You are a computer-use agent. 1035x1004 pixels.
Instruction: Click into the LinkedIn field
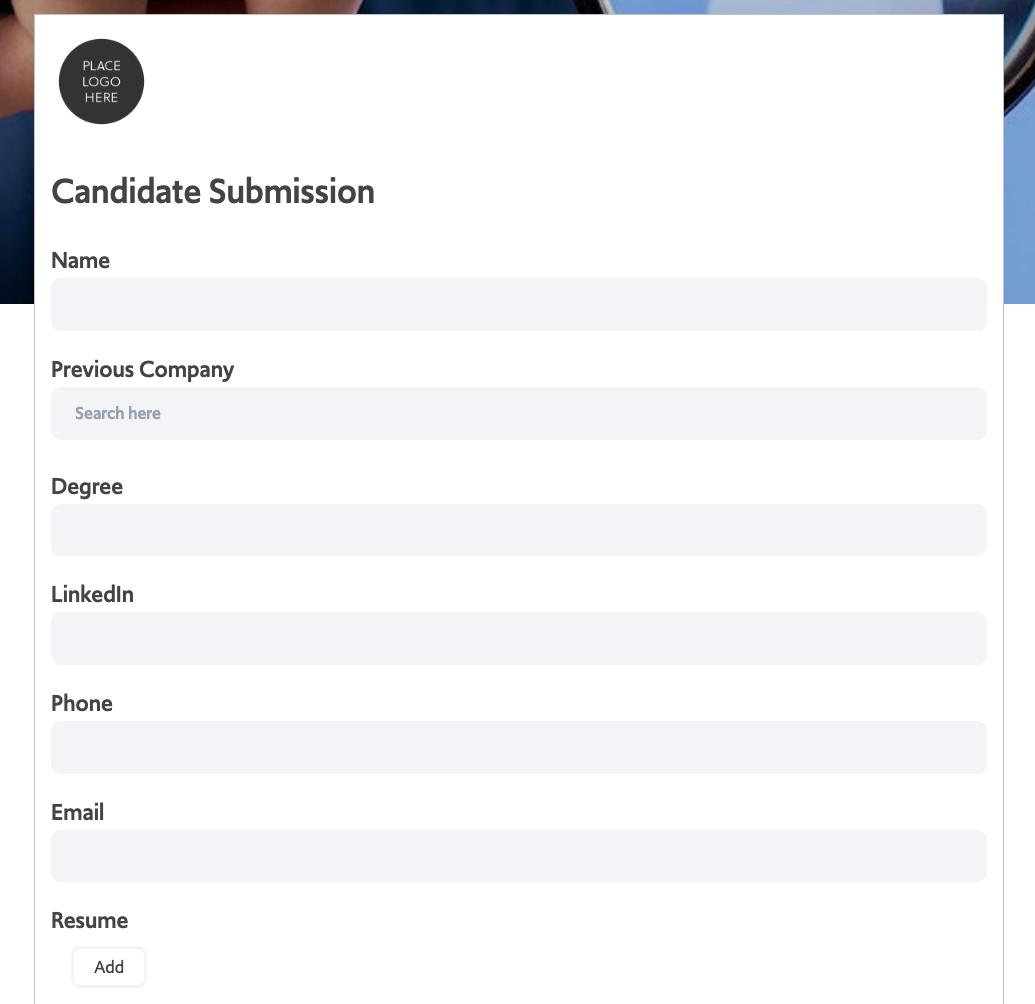[x=519, y=638]
